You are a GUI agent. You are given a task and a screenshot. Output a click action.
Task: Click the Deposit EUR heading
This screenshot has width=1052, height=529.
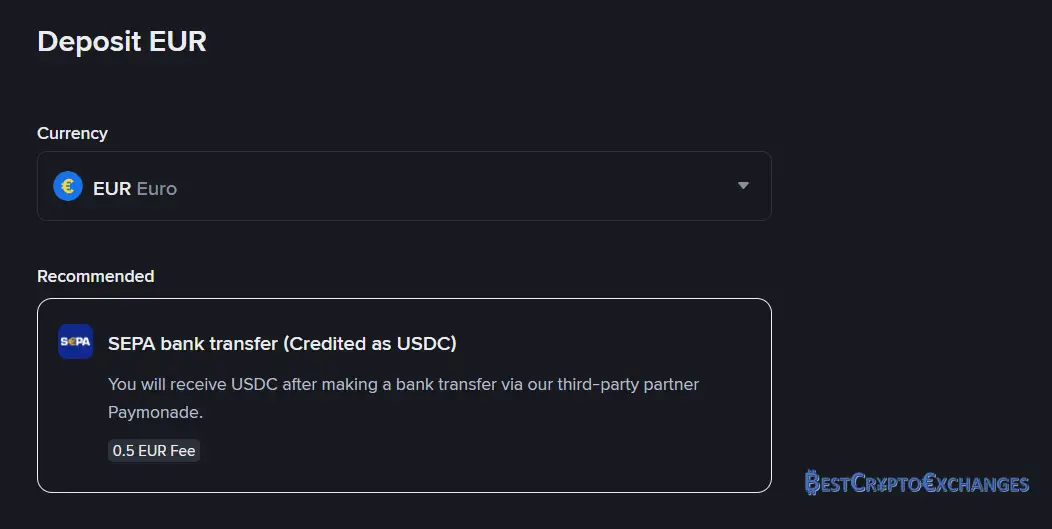point(122,42)
